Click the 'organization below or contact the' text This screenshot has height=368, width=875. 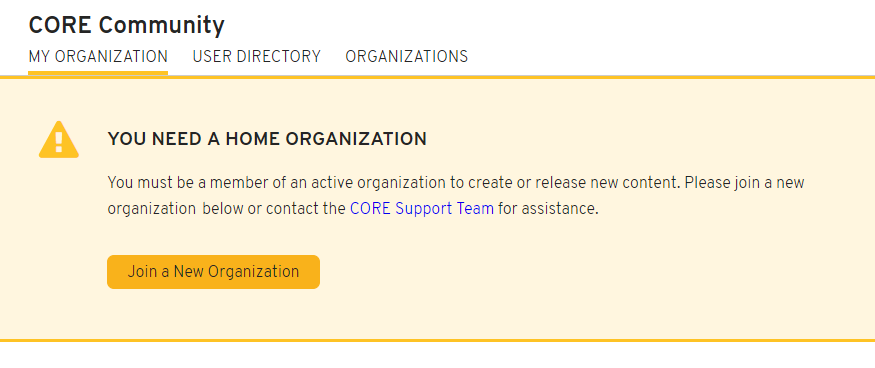(x=227, y=209)
